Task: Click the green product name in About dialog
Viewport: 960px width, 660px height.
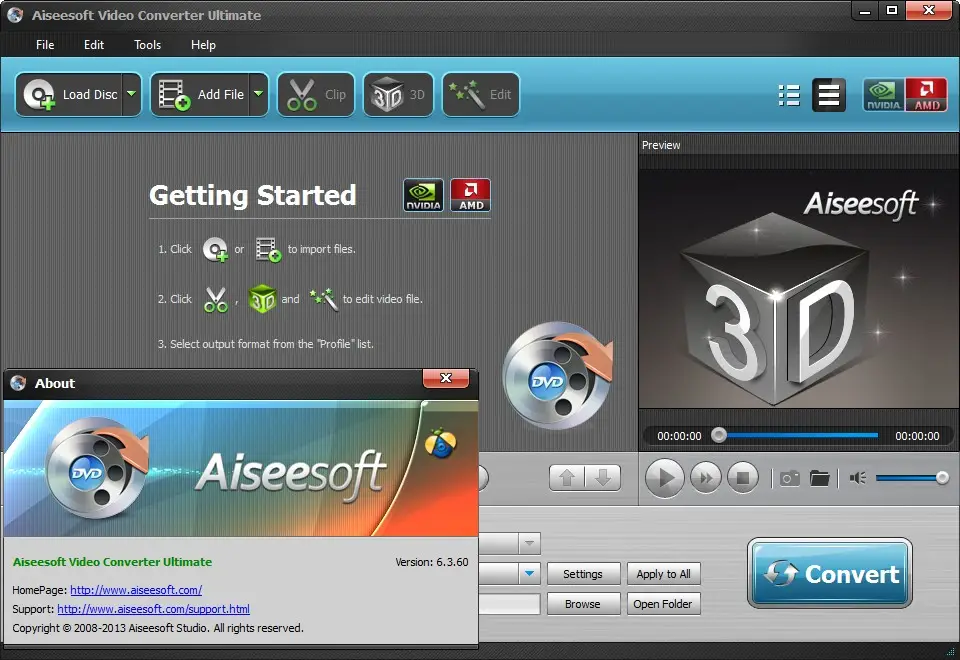Action: tap(113, 562)
